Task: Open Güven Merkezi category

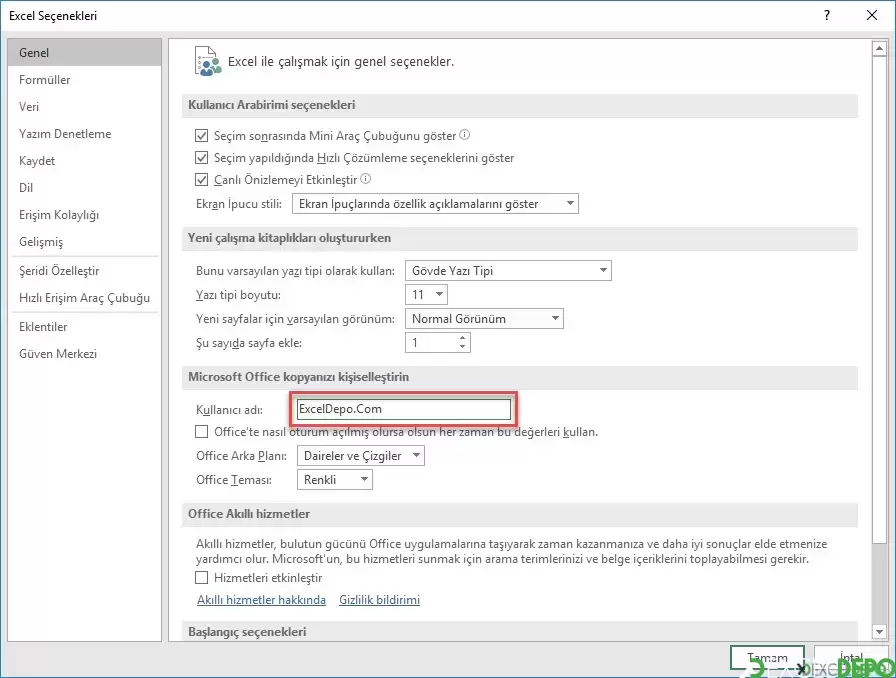Action: click(85, 353)
